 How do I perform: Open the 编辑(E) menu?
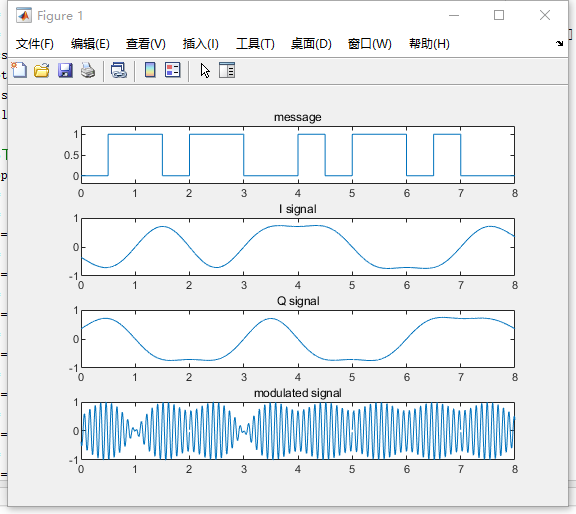pos(90,44)
